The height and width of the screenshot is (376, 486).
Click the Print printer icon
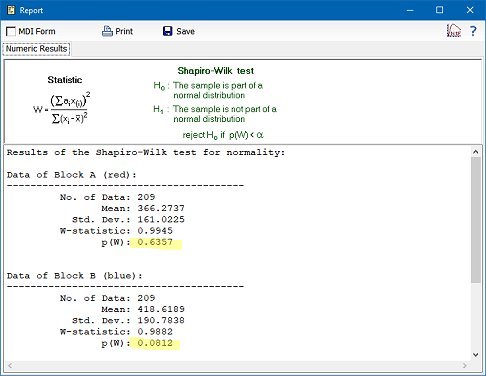coord(107,31)
